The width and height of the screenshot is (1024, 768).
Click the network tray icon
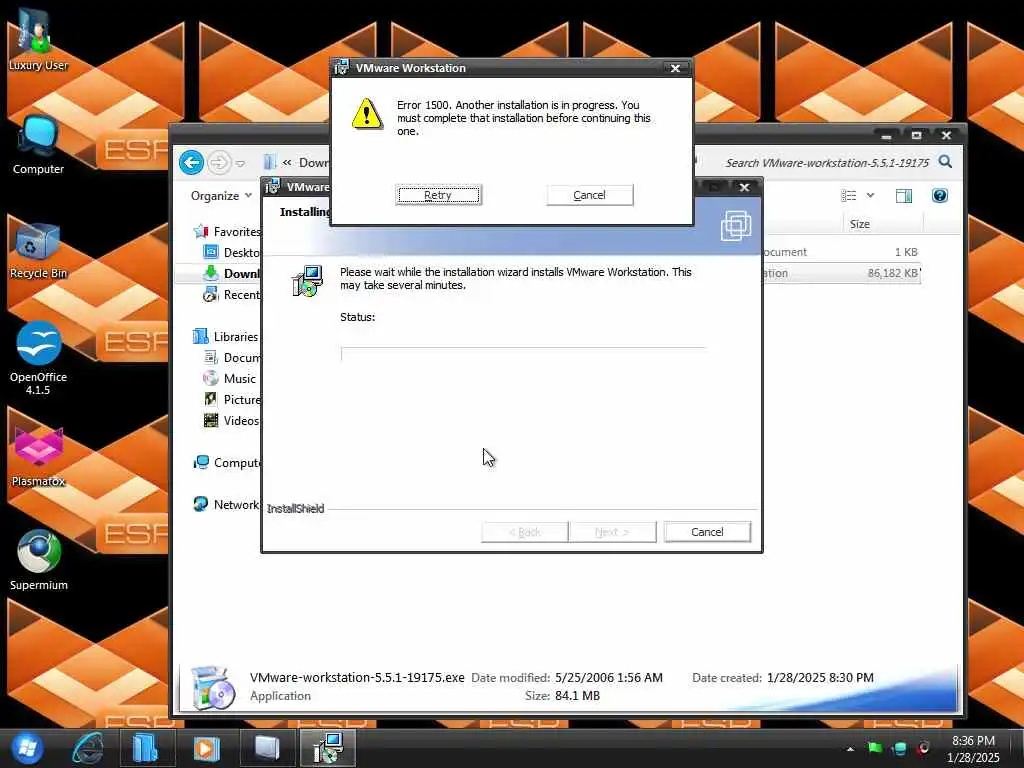tap(899, 748)
